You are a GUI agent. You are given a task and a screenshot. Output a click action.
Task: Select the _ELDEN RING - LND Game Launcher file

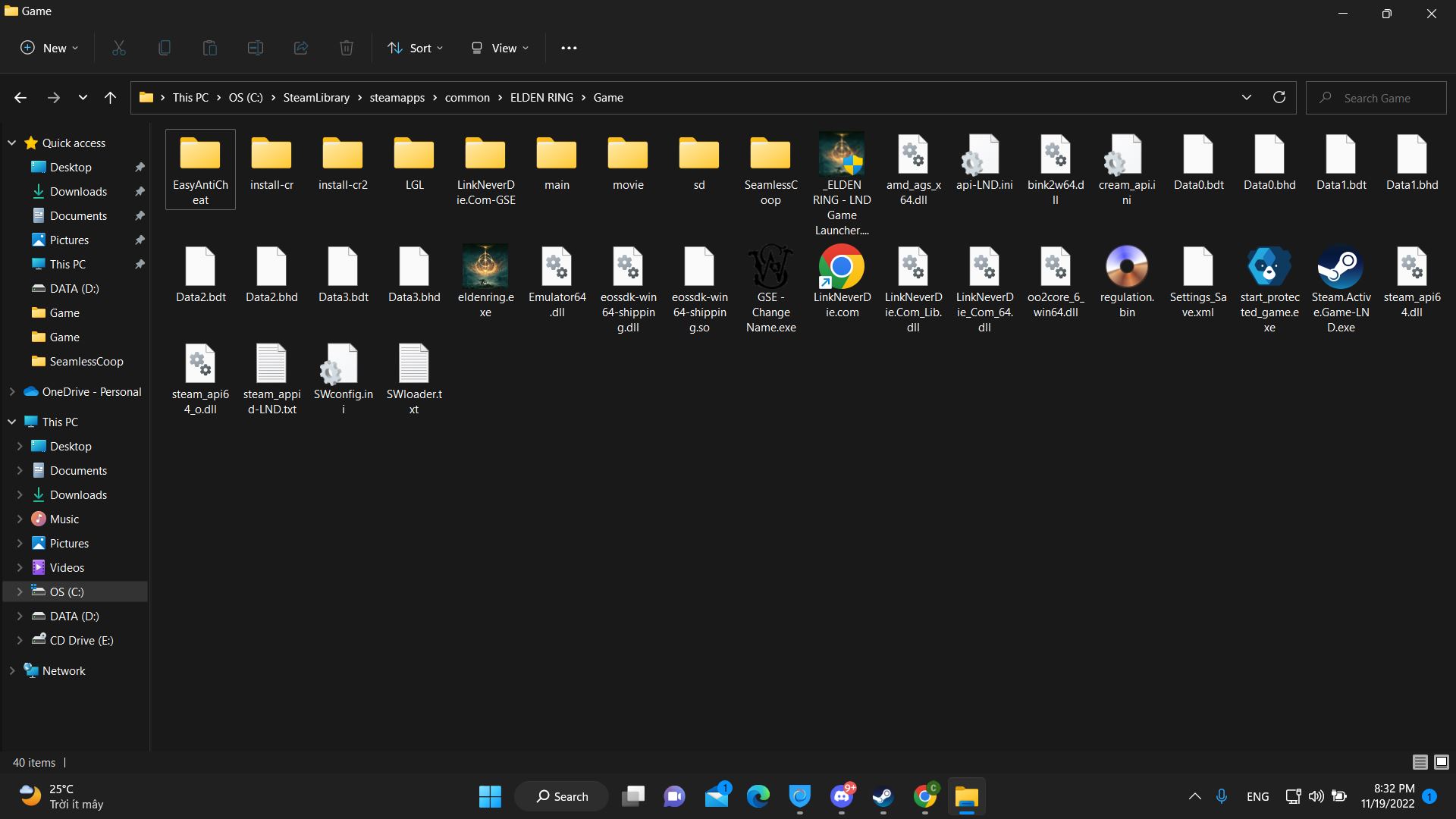(842, 184)
